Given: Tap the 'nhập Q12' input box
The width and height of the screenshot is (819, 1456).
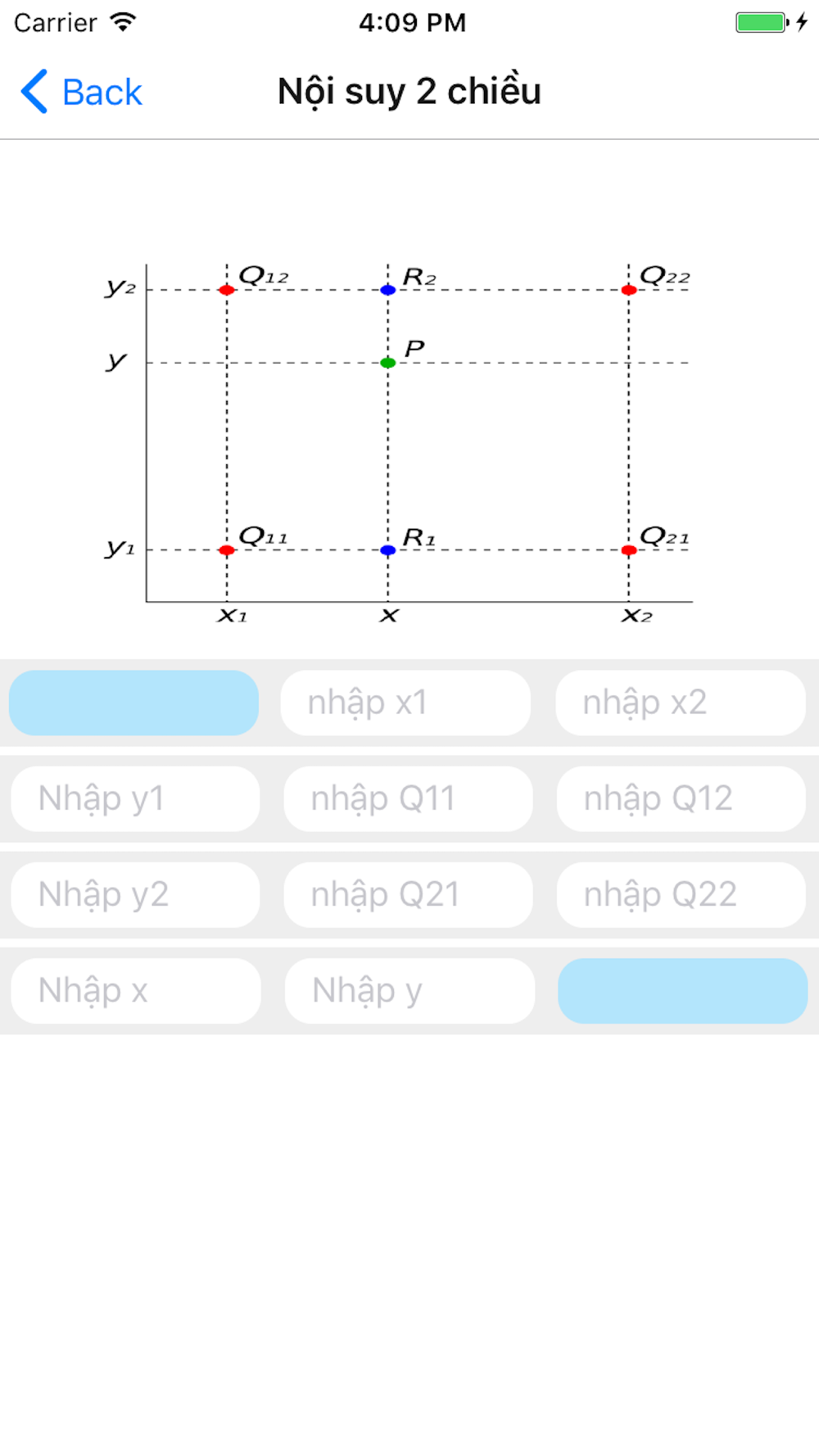Looking at the screenshot, I should pyautogui.click(x=681, y=798).
